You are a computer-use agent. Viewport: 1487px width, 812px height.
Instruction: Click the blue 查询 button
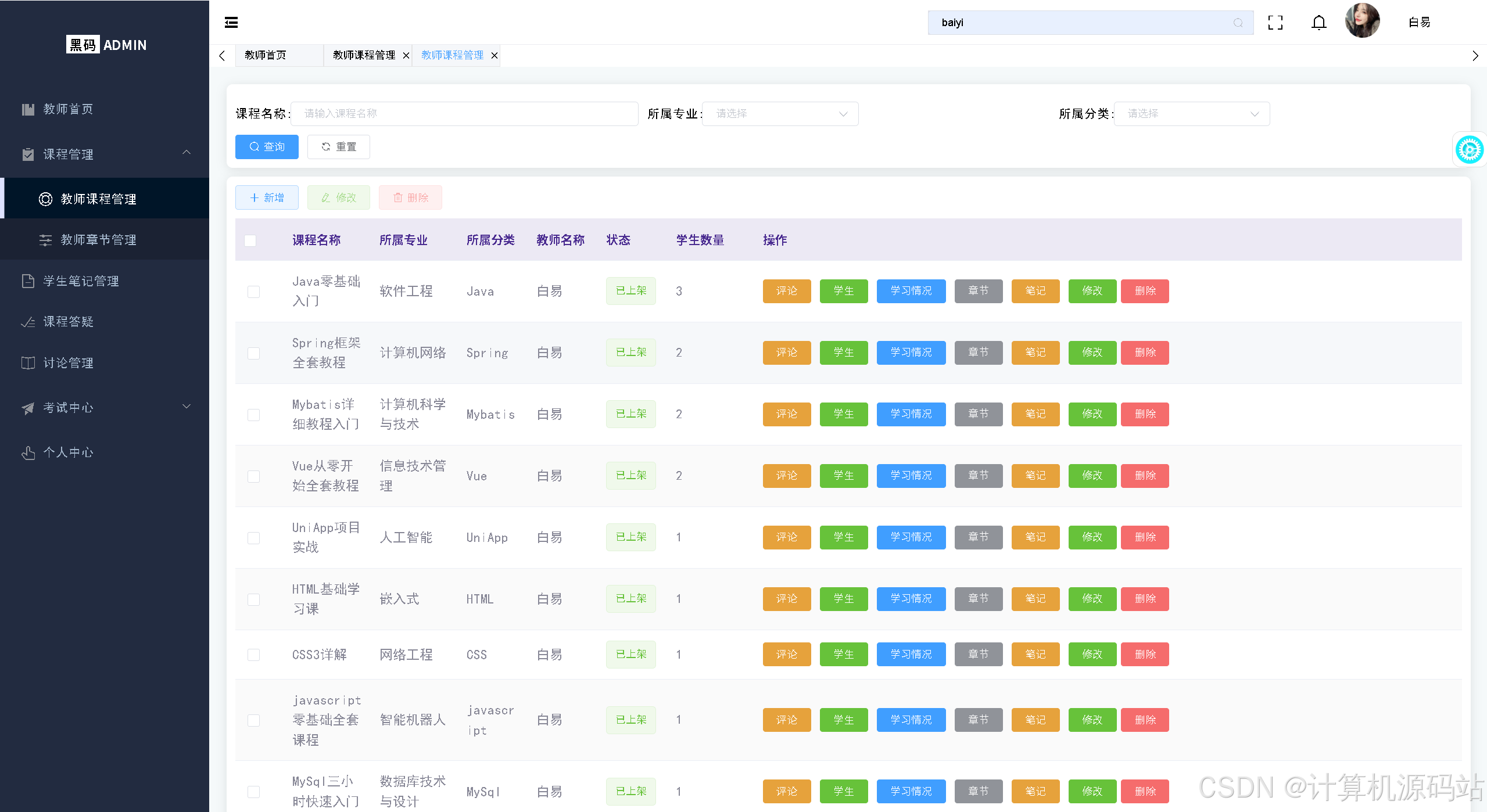pyautogui.click(x=267, y=147)
